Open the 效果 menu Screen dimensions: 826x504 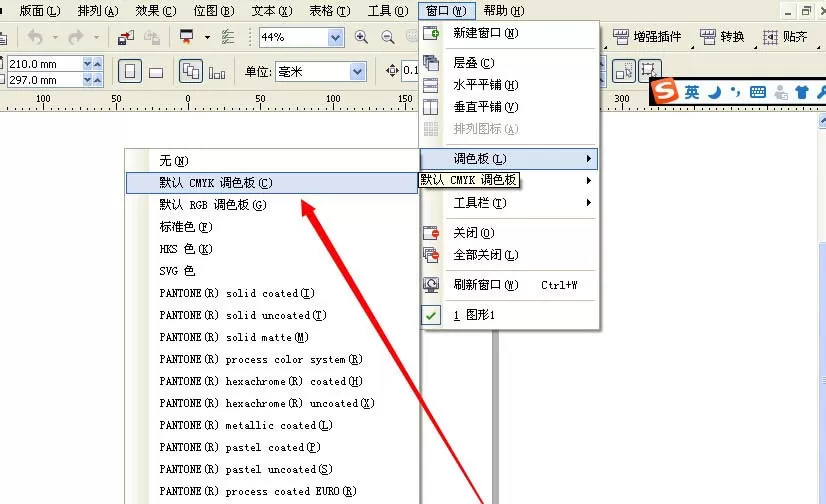click(x=155, y=11)
